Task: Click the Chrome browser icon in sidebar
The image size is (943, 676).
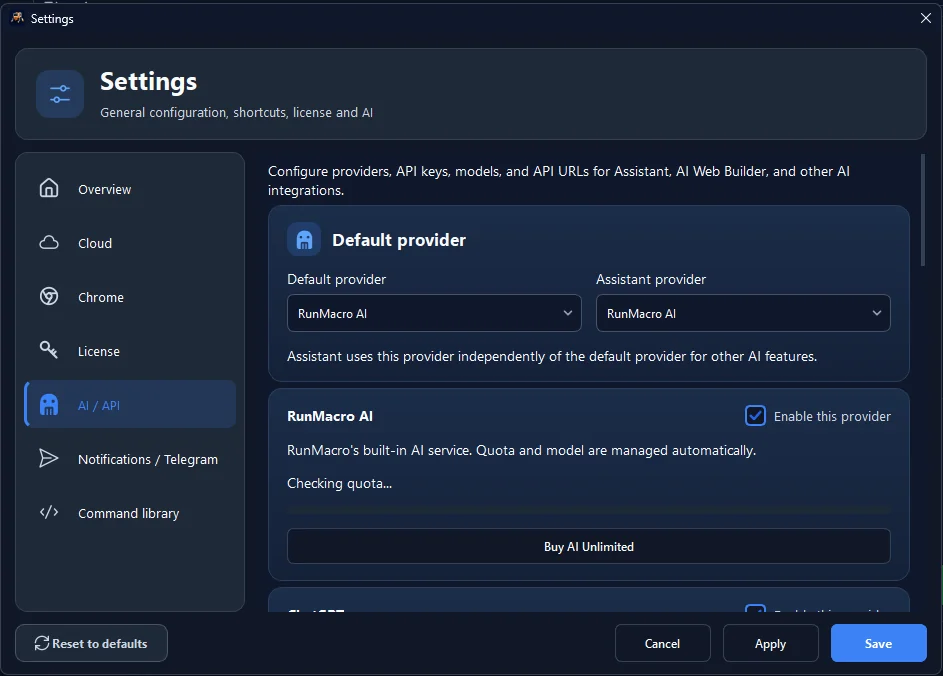Action: (49, 297)
